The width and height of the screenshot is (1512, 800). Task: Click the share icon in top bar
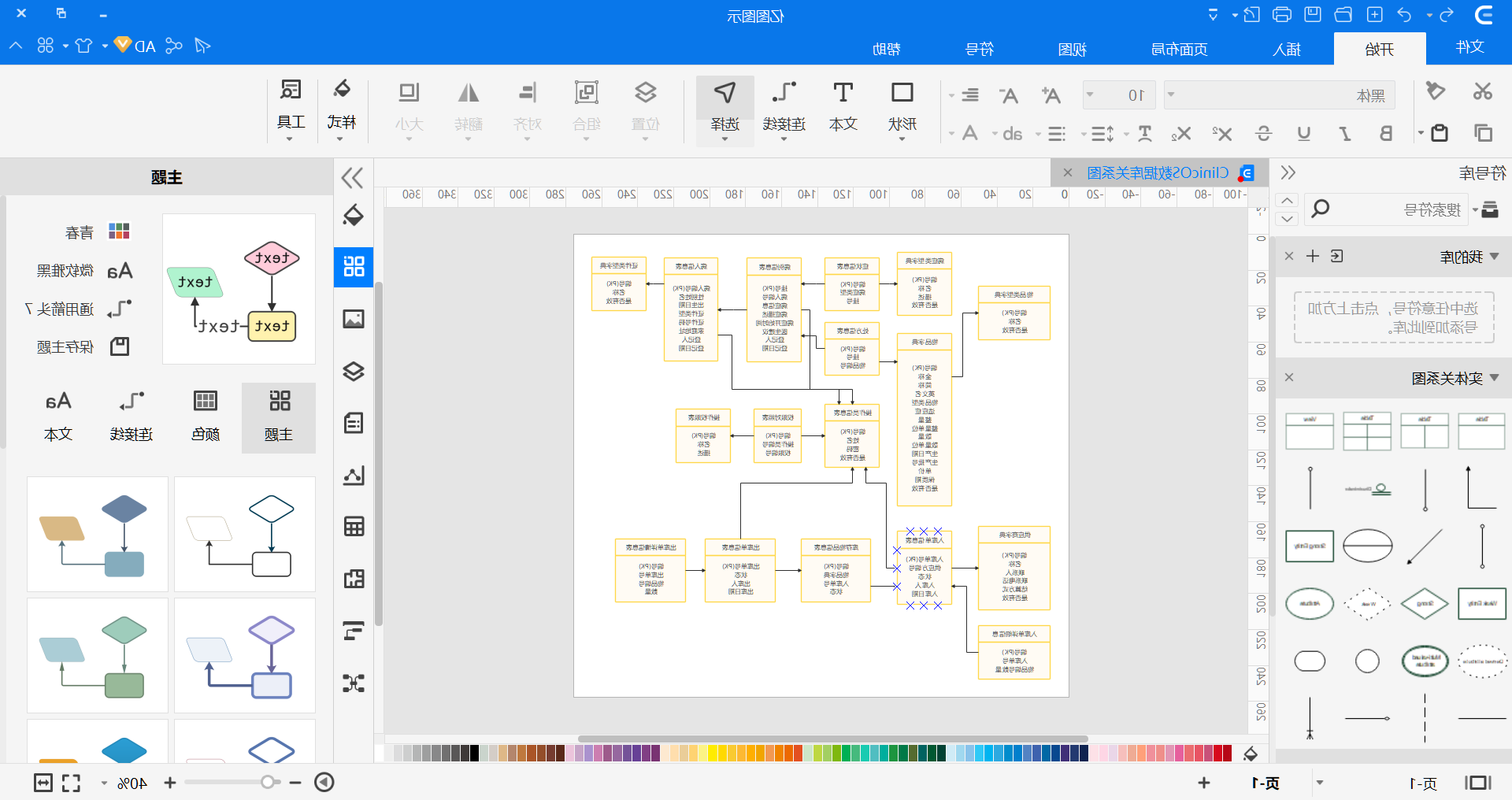point(174,46)
